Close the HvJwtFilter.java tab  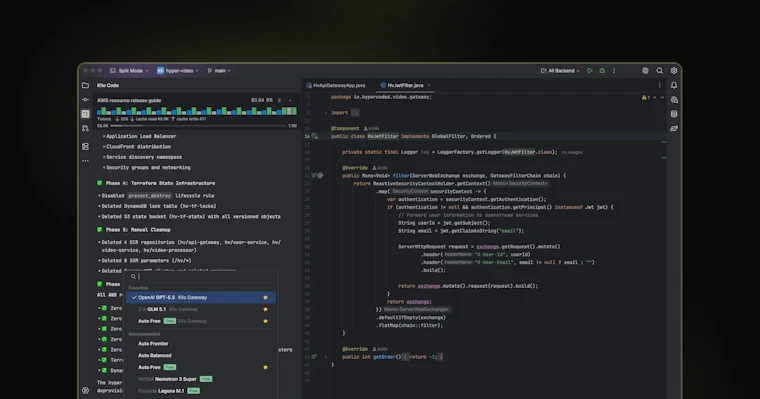(428, 85)
